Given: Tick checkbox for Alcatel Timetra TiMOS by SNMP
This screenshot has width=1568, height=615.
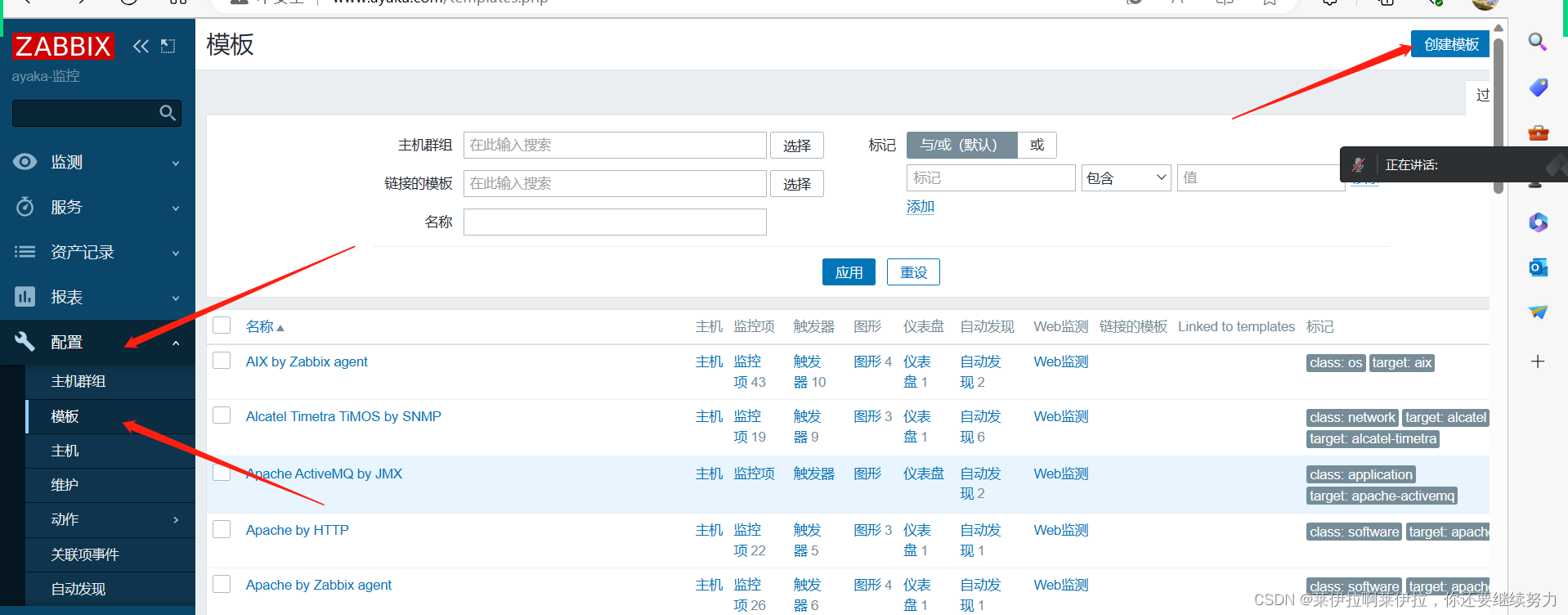Looking at the screenshot, I should pyautogui.click(x=222, y=415).
